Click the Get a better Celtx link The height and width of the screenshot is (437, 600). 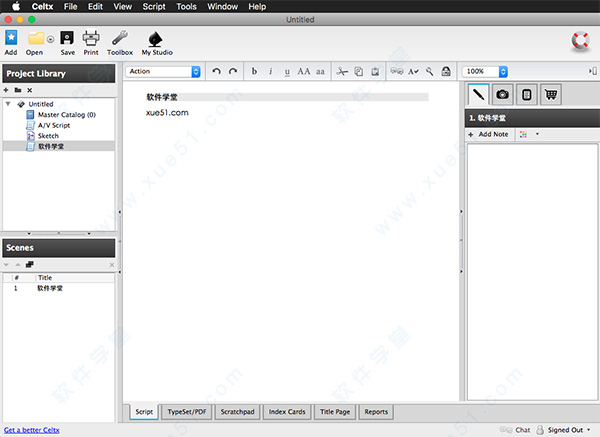[32, 430]
